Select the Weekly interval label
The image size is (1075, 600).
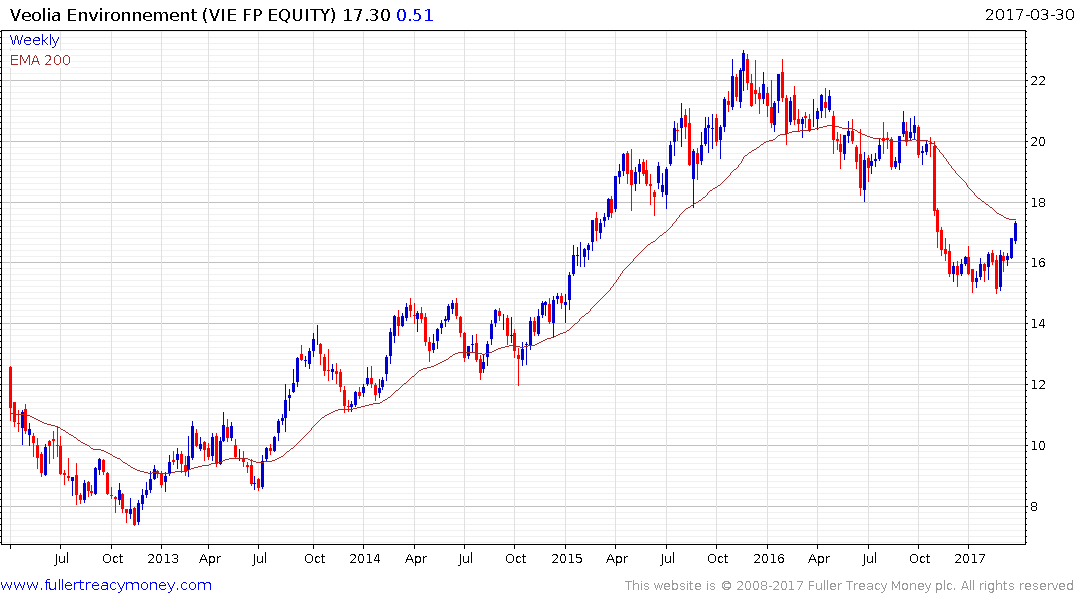[x=34, y=40]
